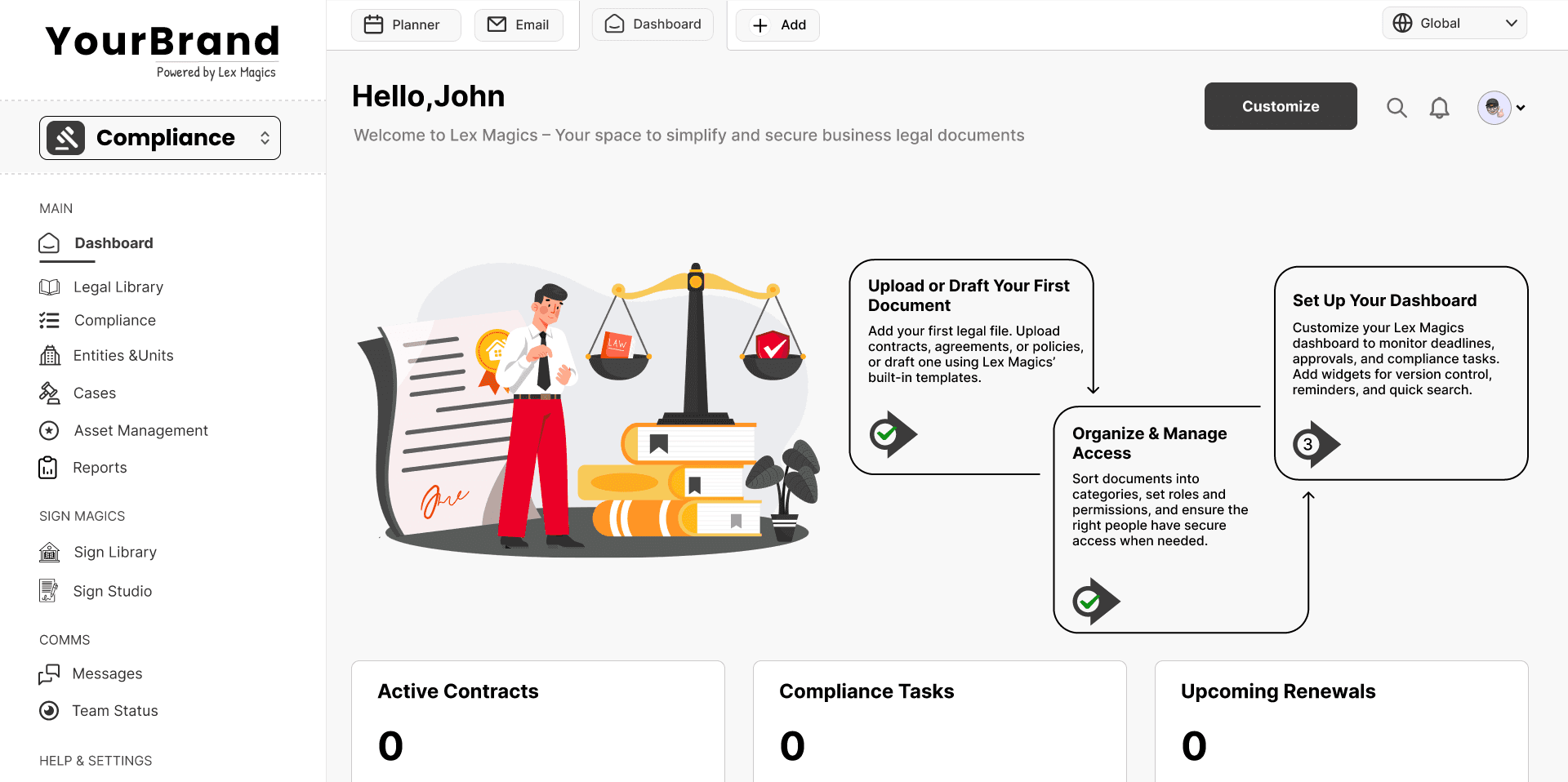Open Sign Studio

click(x=96, y=591)
